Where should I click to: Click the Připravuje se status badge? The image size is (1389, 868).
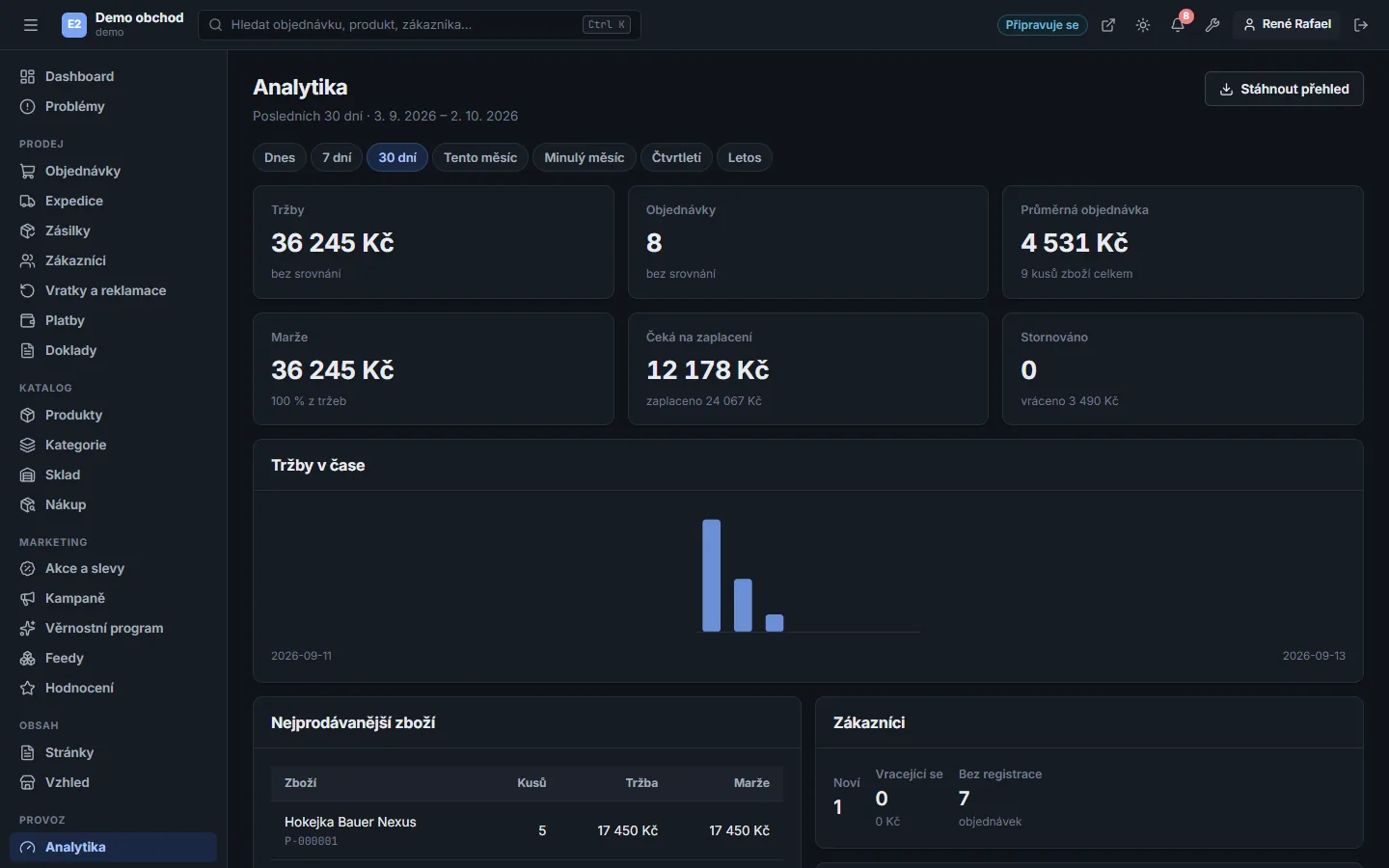coord(1042,25)
